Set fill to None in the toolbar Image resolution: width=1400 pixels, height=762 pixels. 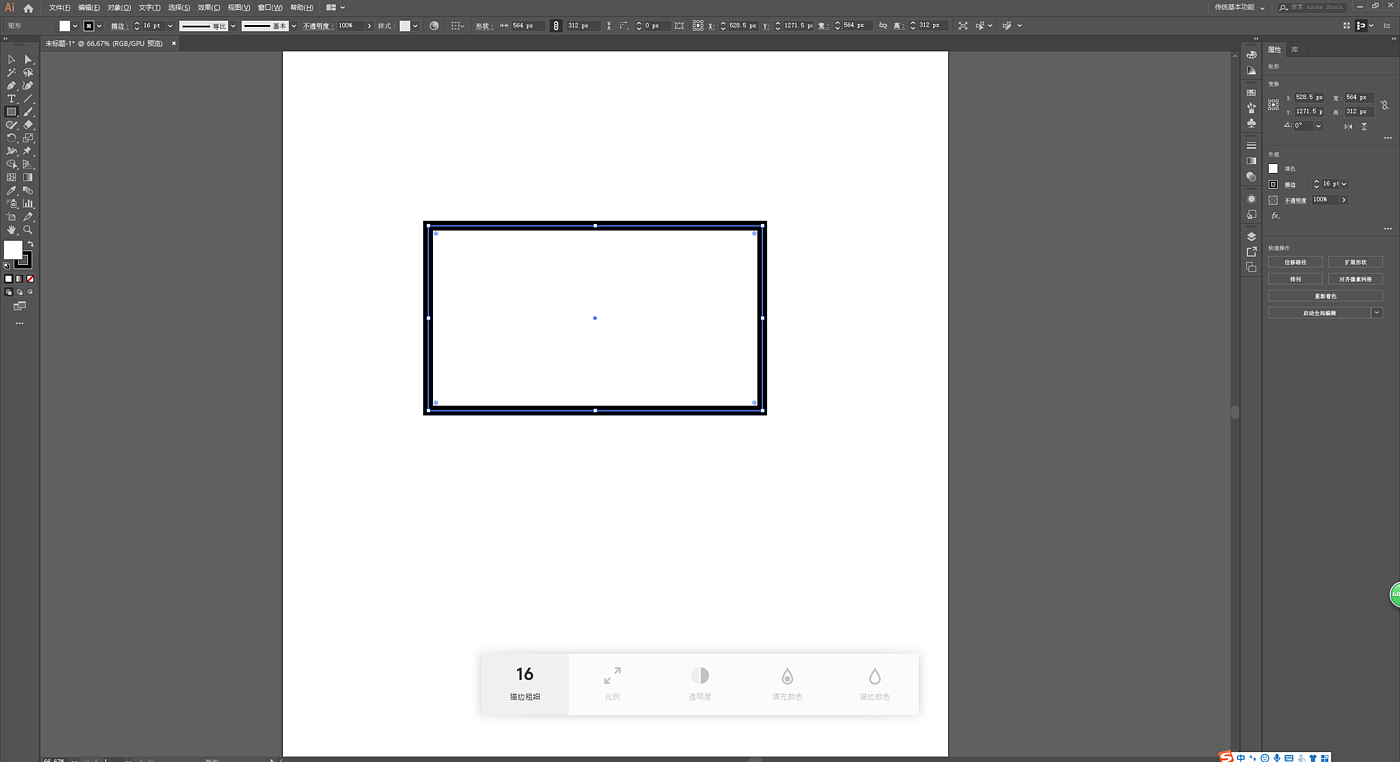pyautogui.click(x=31, y=279)
